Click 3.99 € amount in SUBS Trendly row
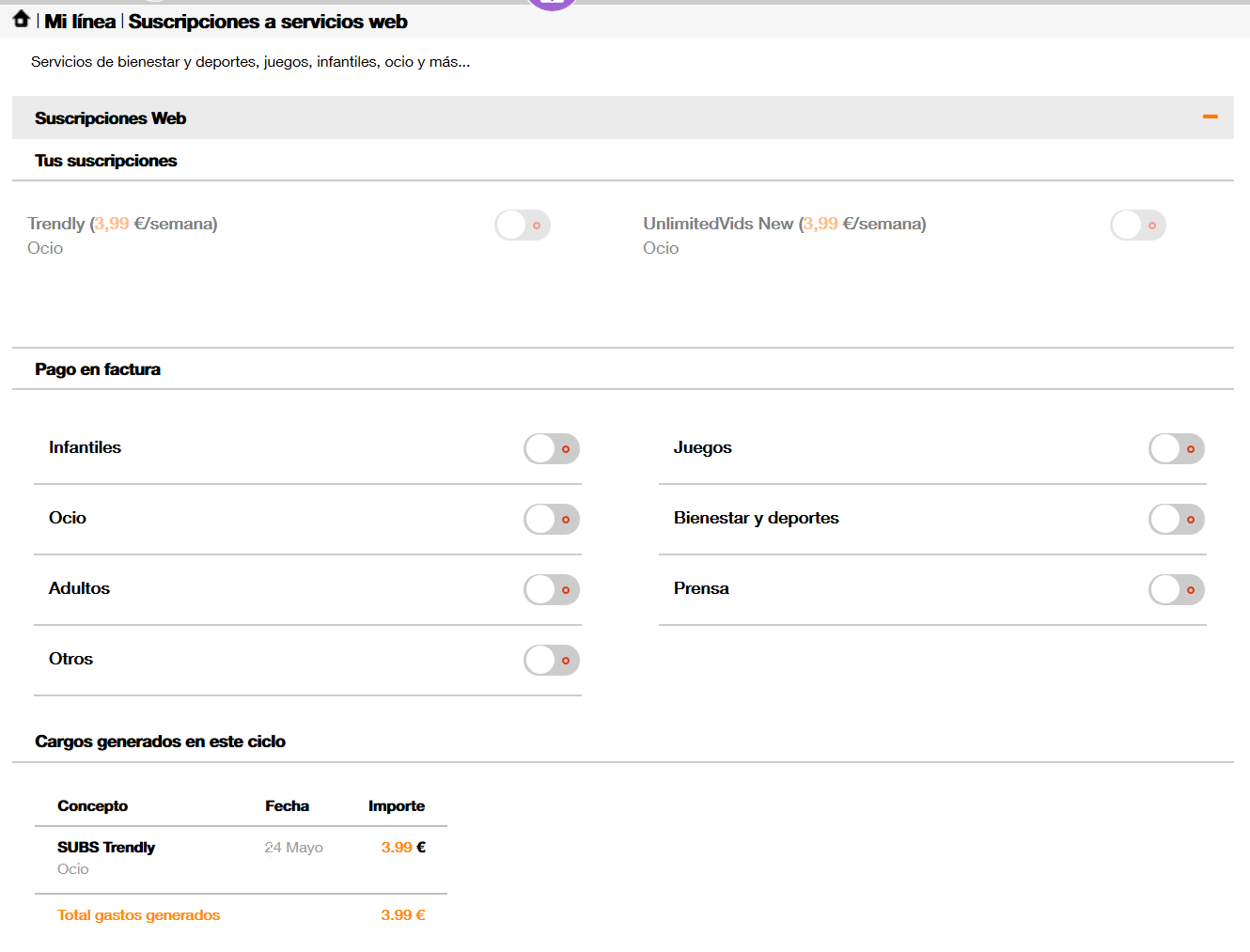 pyautogui.click(x=403, y=848)
